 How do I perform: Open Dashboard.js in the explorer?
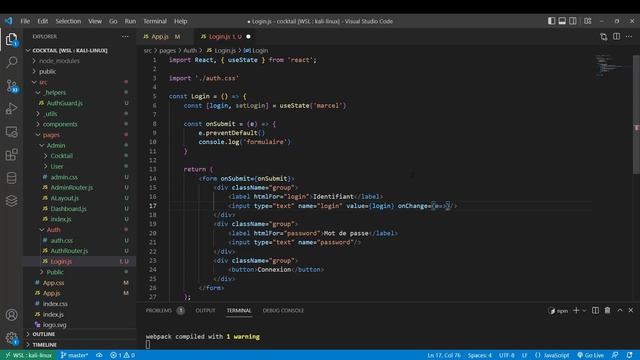(68, 209)
